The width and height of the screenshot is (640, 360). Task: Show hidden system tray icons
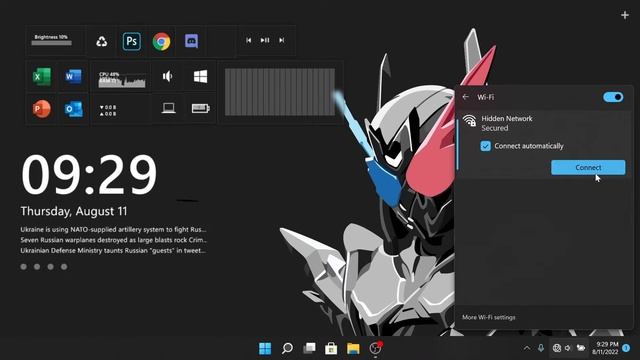(x=527, y=348)
